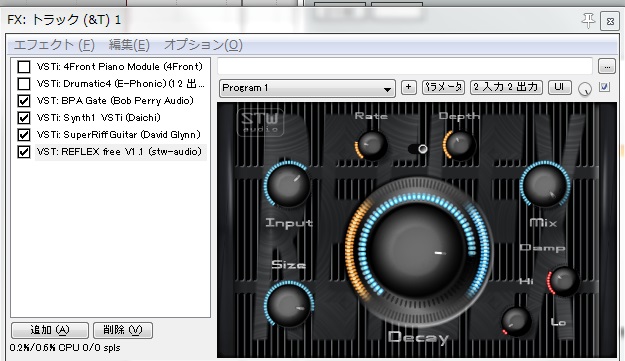Open 2 入力 2 出力 routing button
This screenshot has height=361, width=625.
pyautogui.click(x=506, y=87)
